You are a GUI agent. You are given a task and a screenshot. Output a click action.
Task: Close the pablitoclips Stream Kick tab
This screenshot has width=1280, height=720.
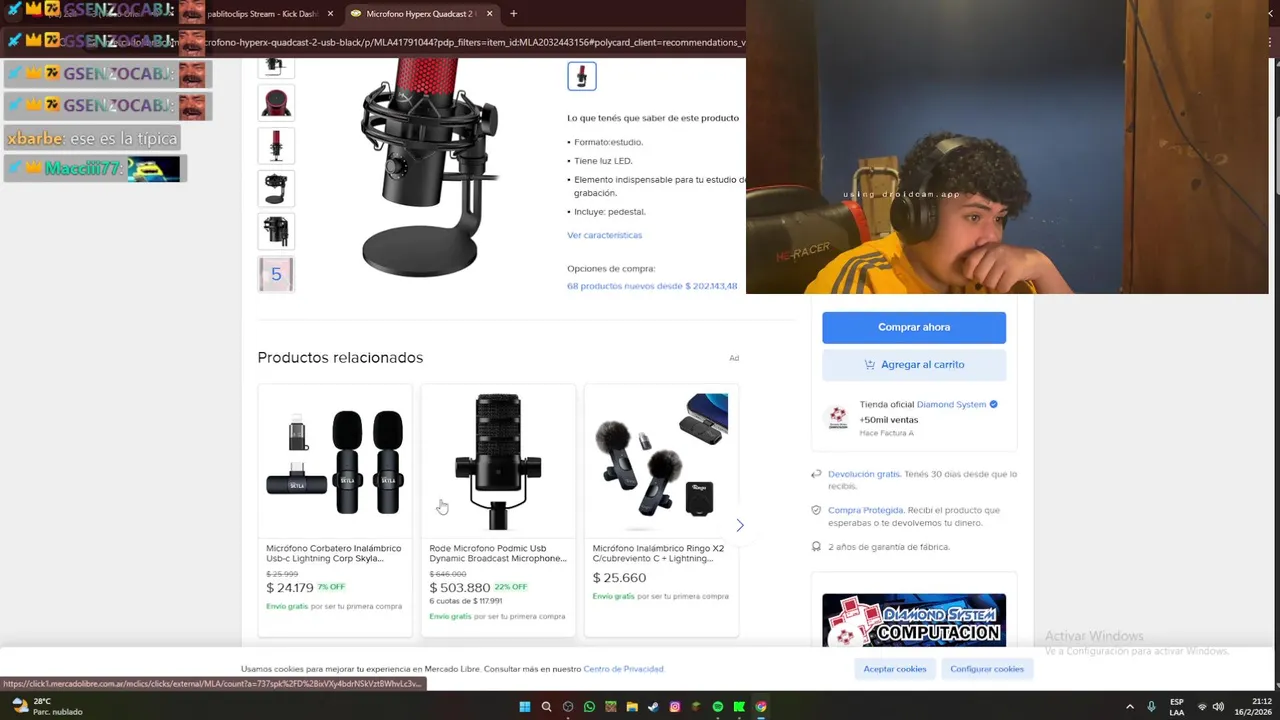point(330,14)
